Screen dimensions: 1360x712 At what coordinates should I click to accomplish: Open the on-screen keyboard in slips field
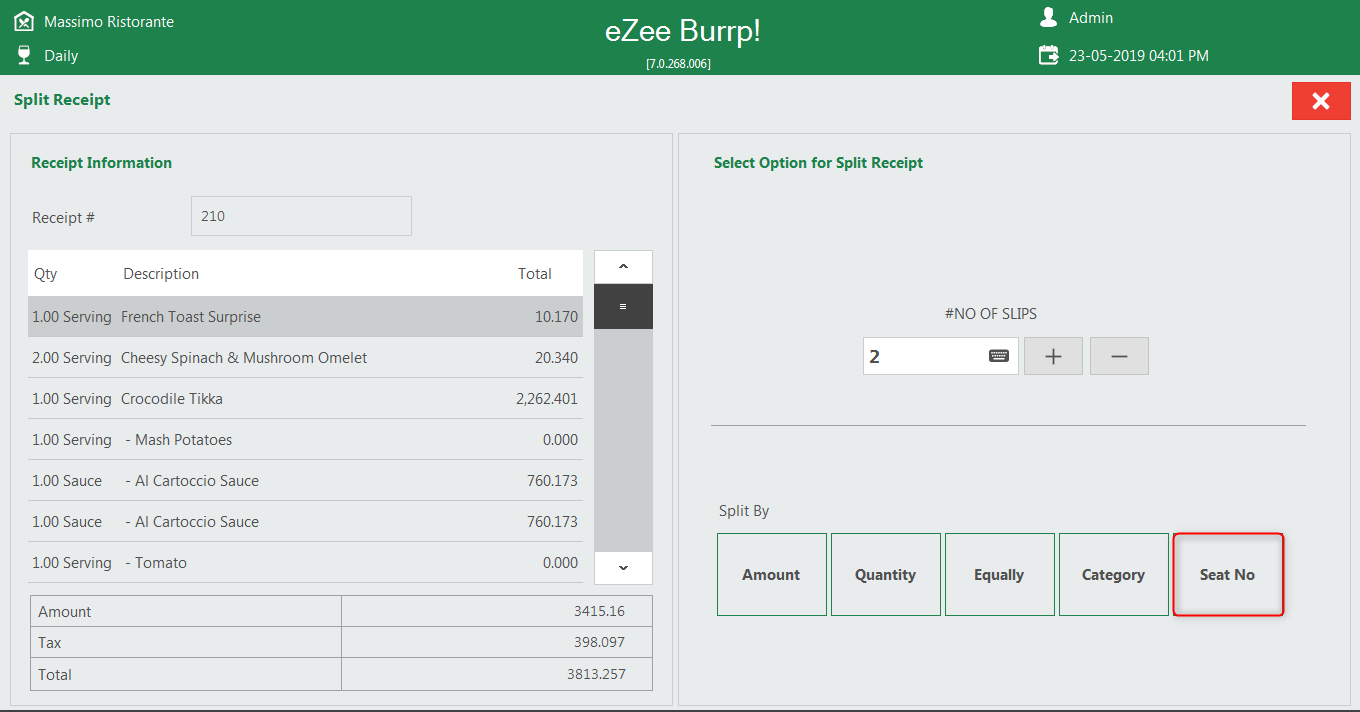click(998, 356)
